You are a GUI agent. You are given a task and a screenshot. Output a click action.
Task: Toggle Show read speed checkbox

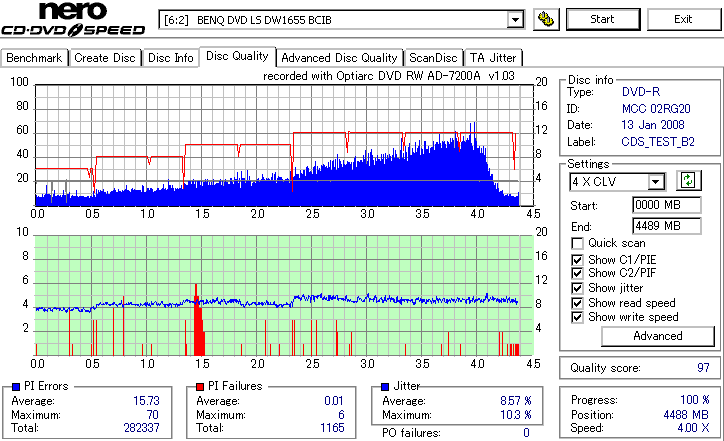click(577, 303)
